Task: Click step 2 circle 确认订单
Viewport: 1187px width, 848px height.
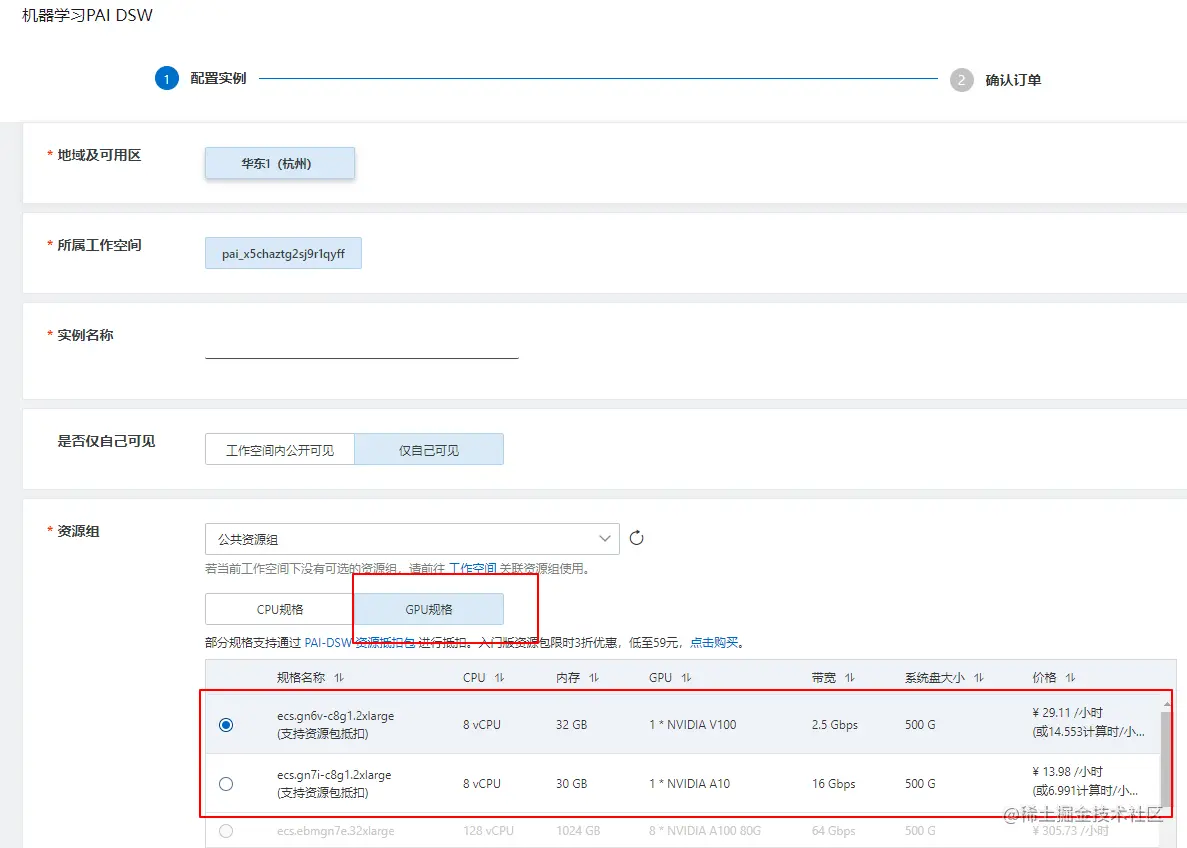Action: click(x=961, y=80)
